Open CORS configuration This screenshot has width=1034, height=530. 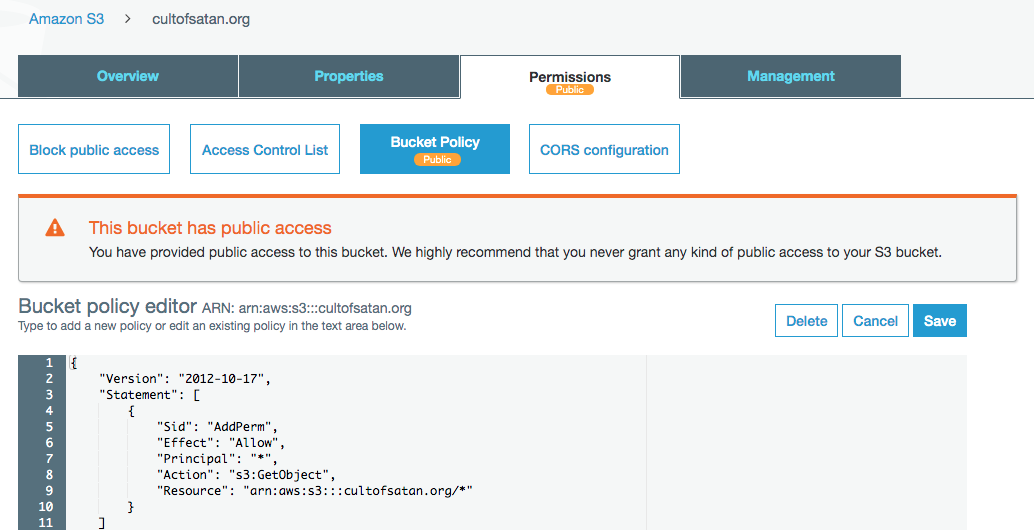click(x=604, y=150)
